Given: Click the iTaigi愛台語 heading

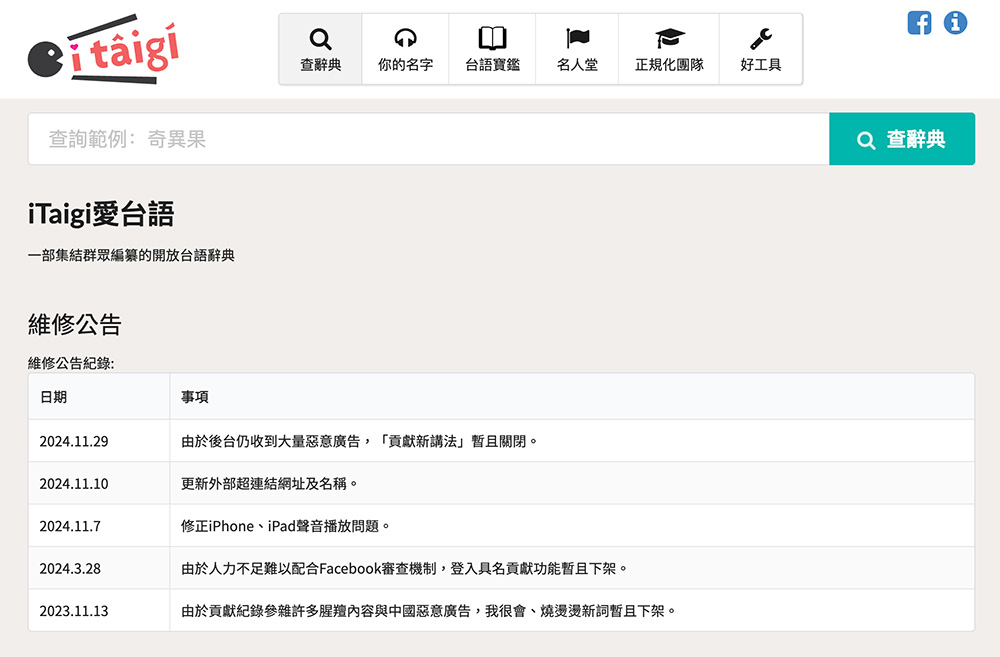Looking at the screenshot, I should pyautogui.click(x=101, y=214).
